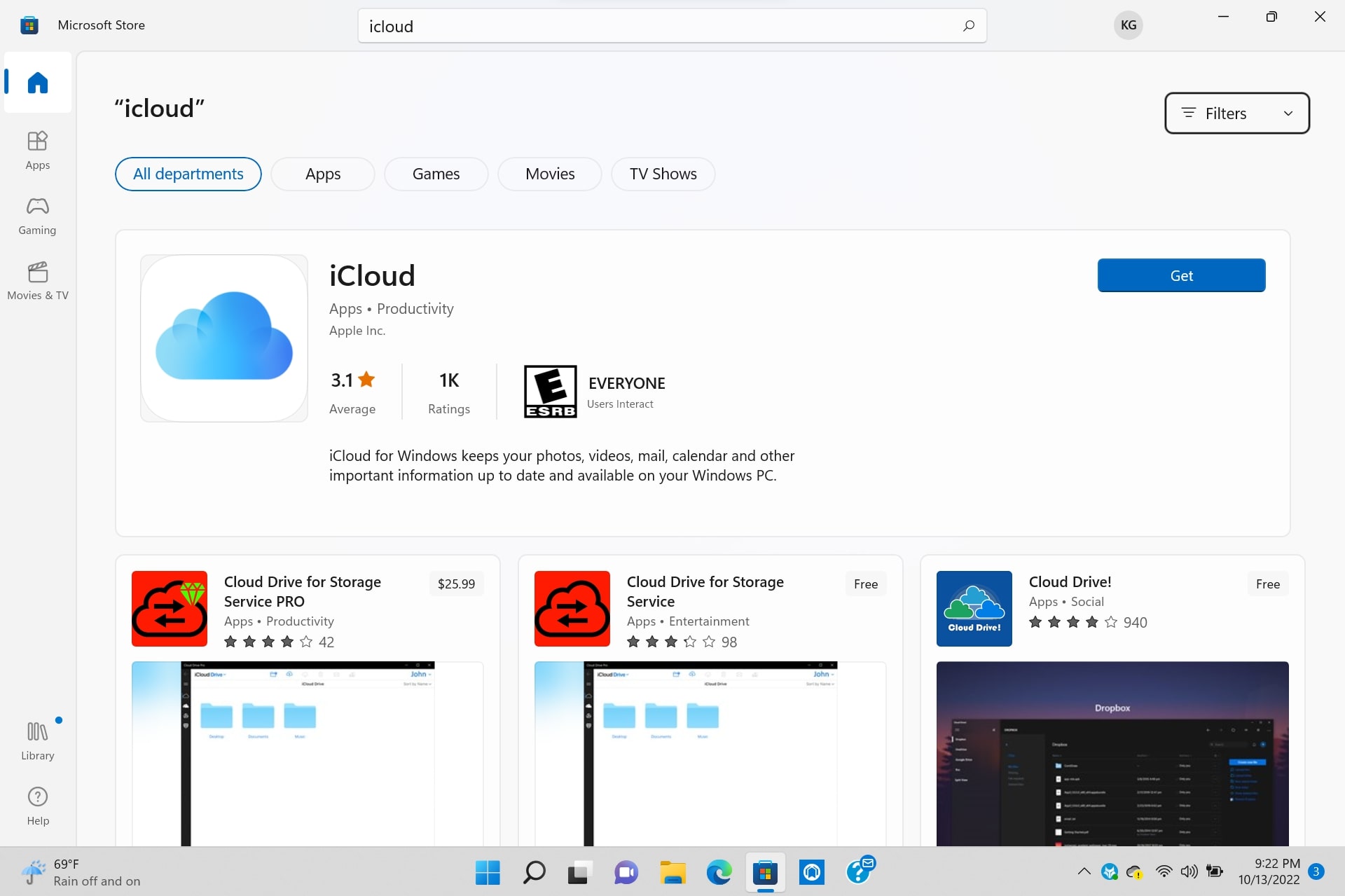1345x896 pixels.
Task: Click Microsoft Store icon on the taskbar
Action: point(765,872)
